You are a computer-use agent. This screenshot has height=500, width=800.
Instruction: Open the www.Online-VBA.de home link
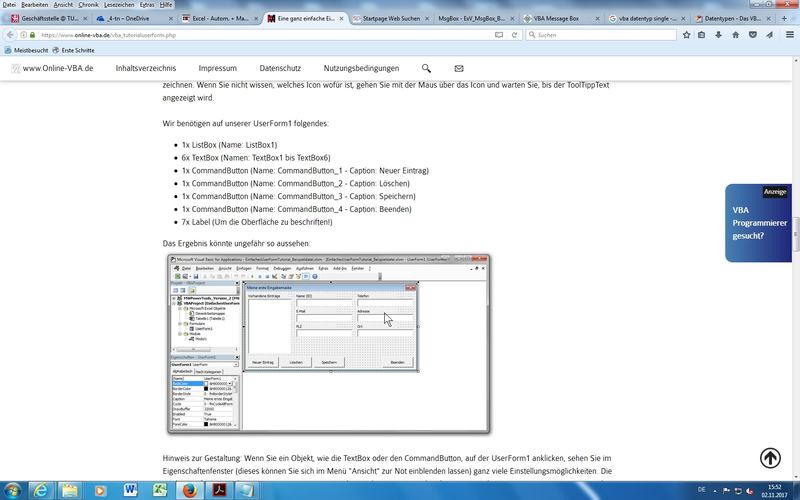point(53,68)
